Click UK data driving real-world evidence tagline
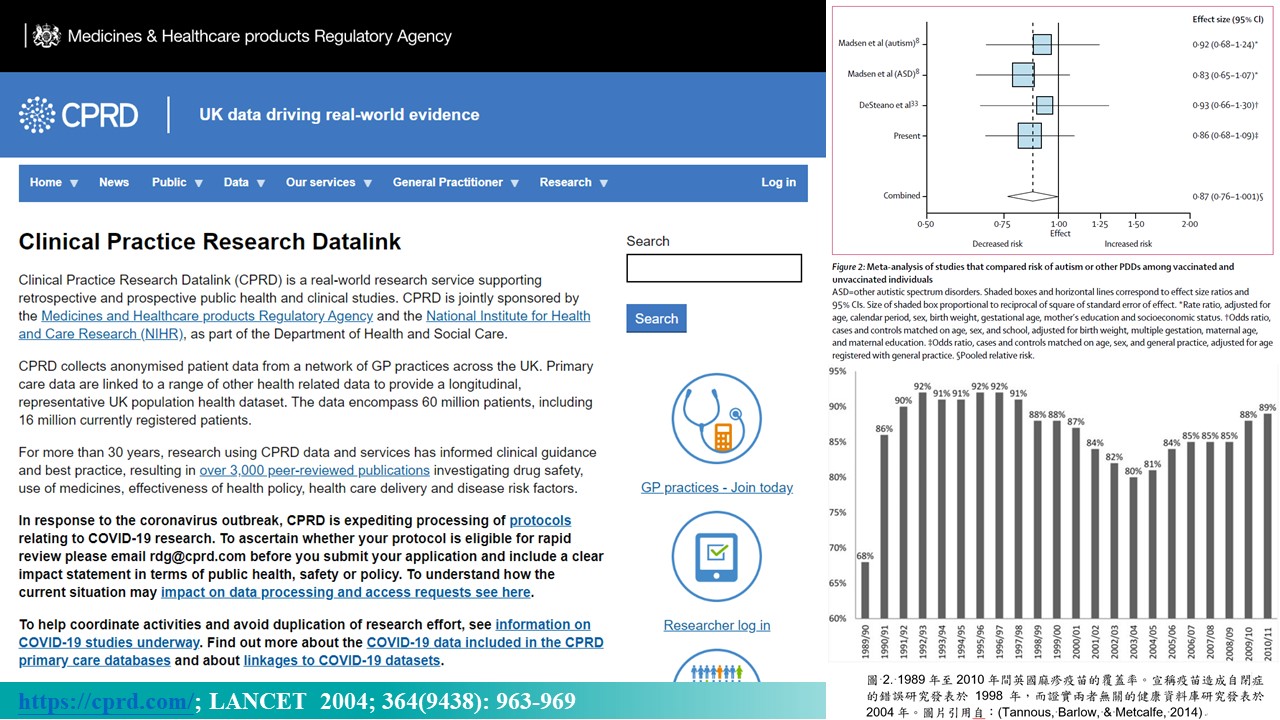Image resolution: width=1280 pixels, height=720 pixels. tap(339, 114)
